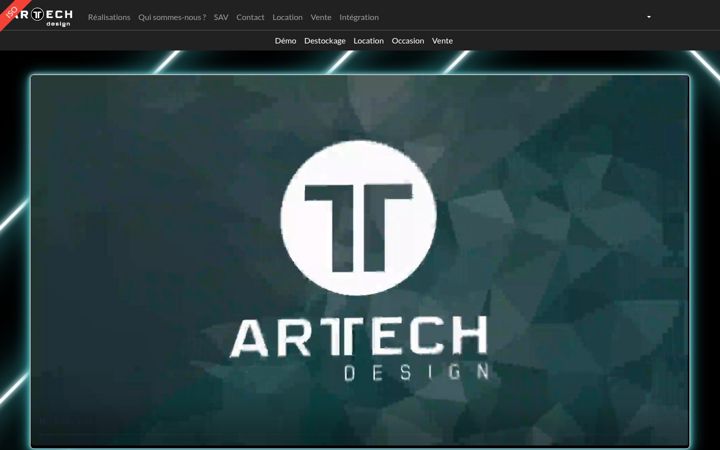Expand the dropdown caret in header
This screenshot has width=720, height=450.
point(649,17)
